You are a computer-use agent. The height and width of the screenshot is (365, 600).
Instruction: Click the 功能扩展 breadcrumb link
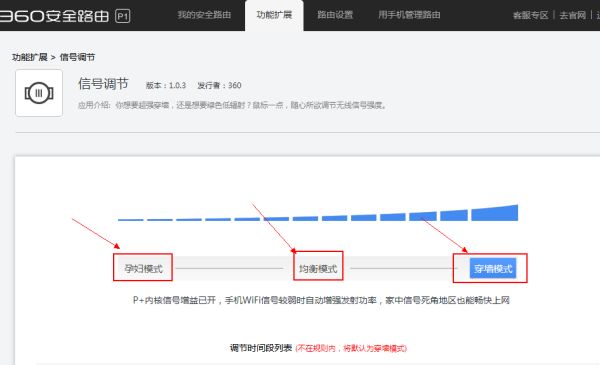click(29, 57)
